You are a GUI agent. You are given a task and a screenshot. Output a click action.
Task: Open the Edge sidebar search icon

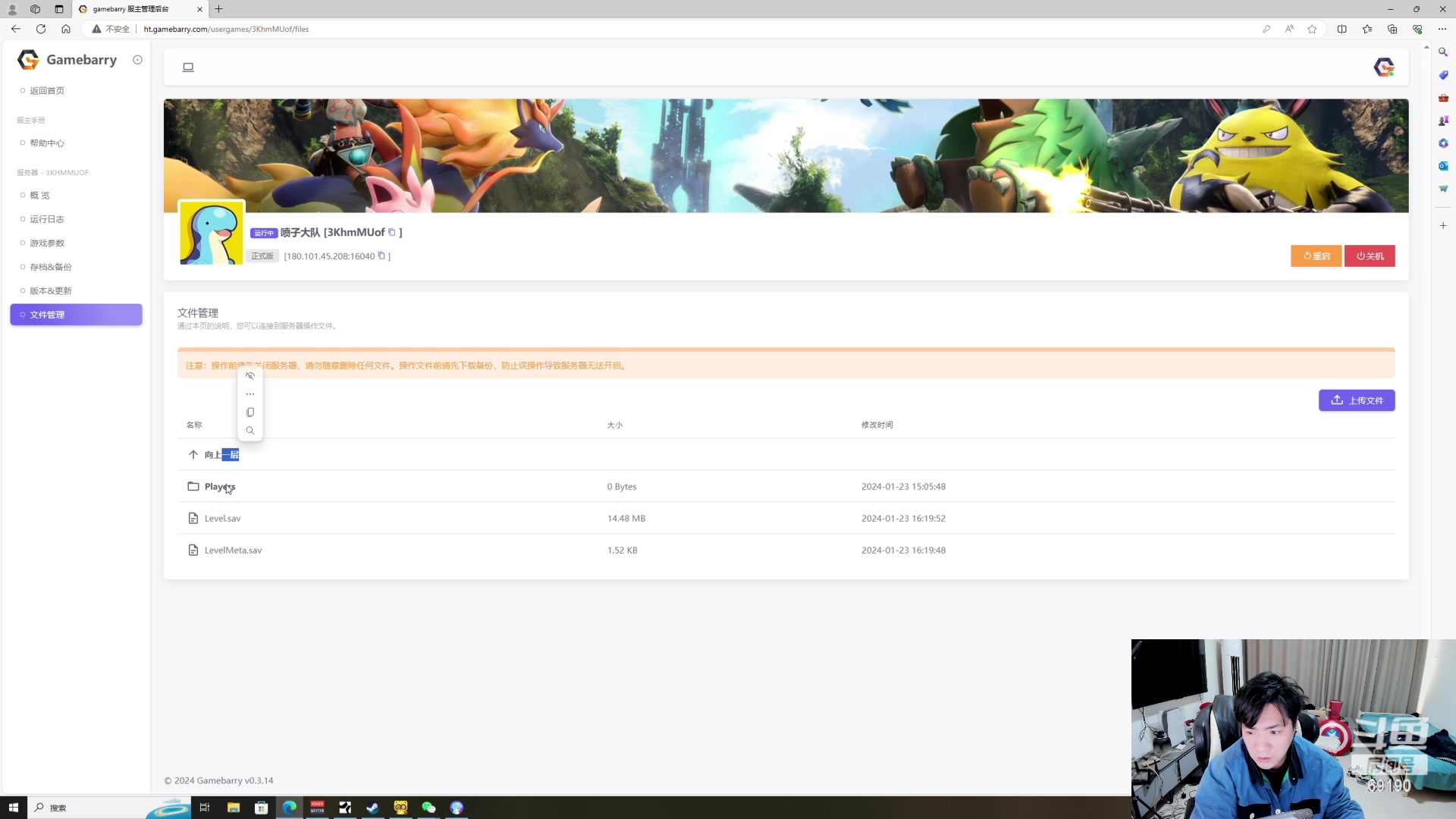click(1443, 52)
